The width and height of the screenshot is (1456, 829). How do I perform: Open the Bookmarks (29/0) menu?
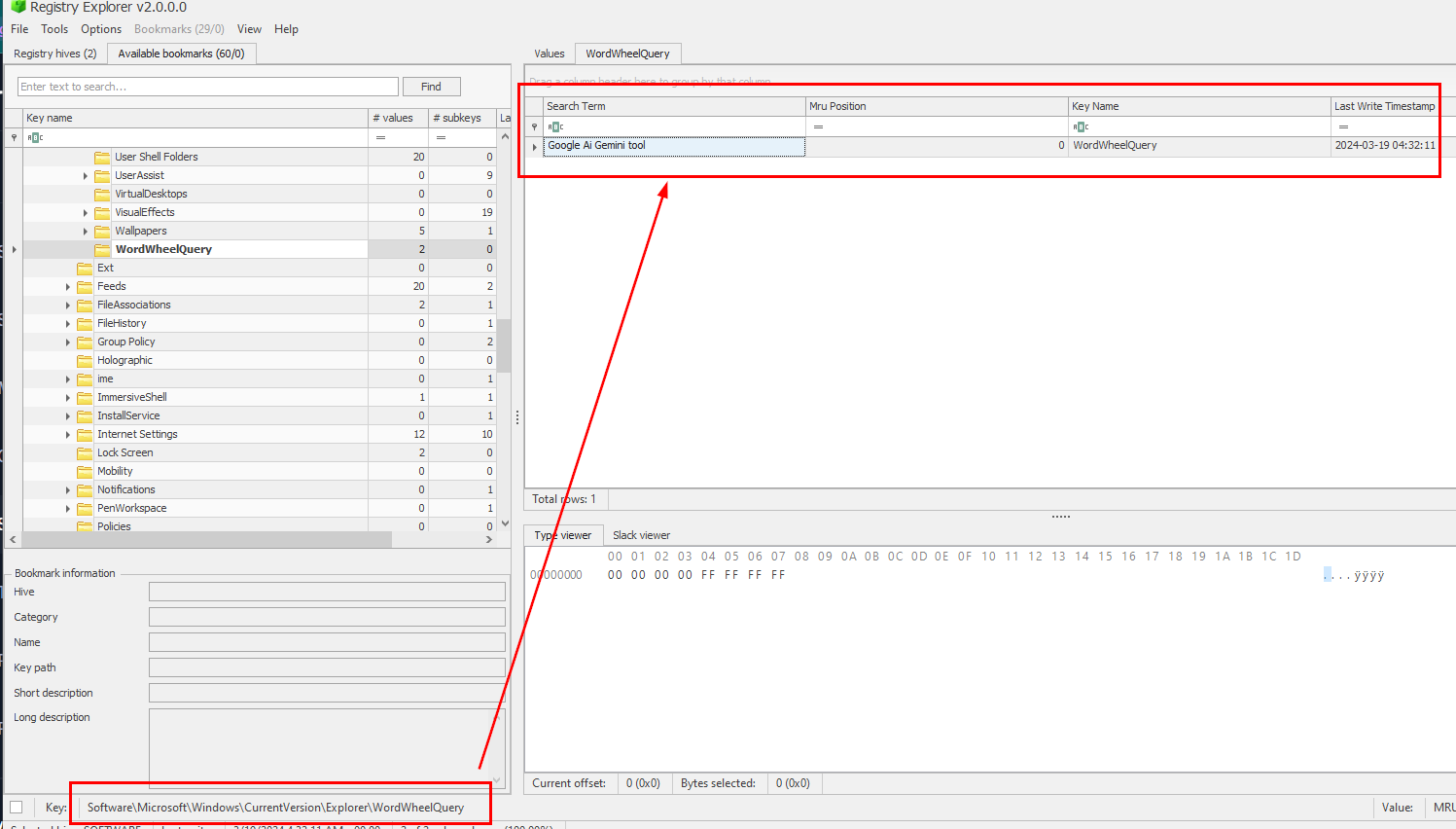pos(179,29)
